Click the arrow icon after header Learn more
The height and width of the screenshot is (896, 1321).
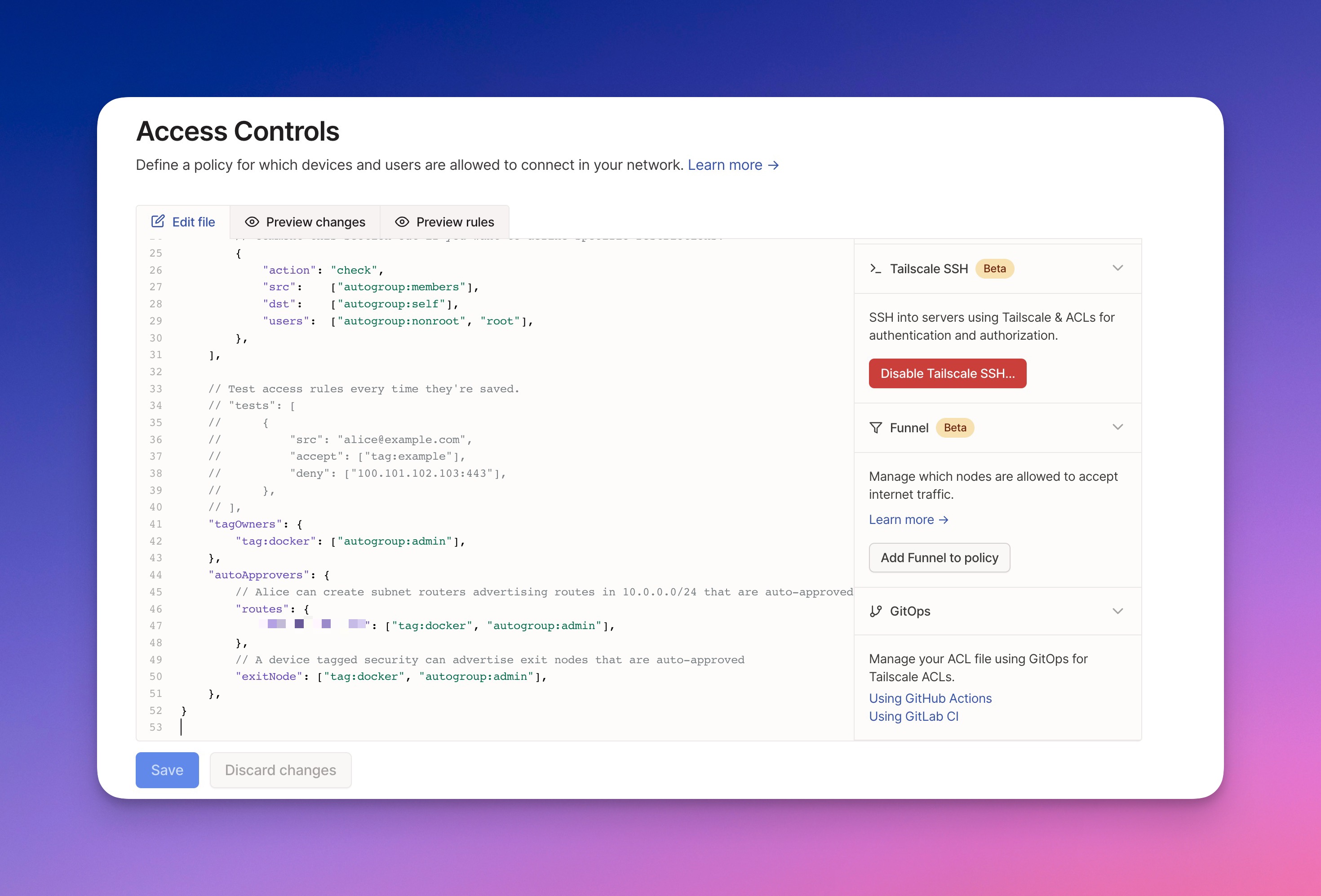(x=774, y=165)
